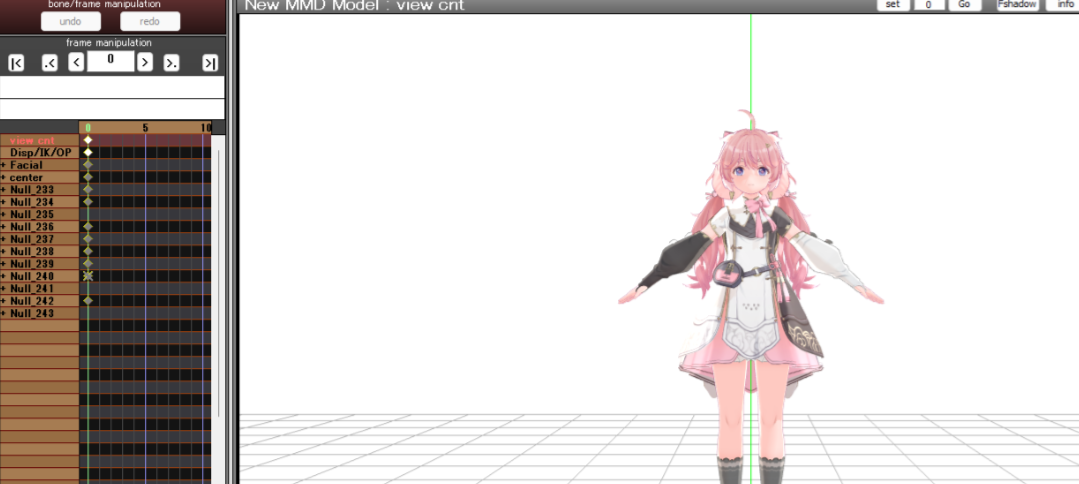Click the undo button
The image size is (1079, 484).
(71, 21)
